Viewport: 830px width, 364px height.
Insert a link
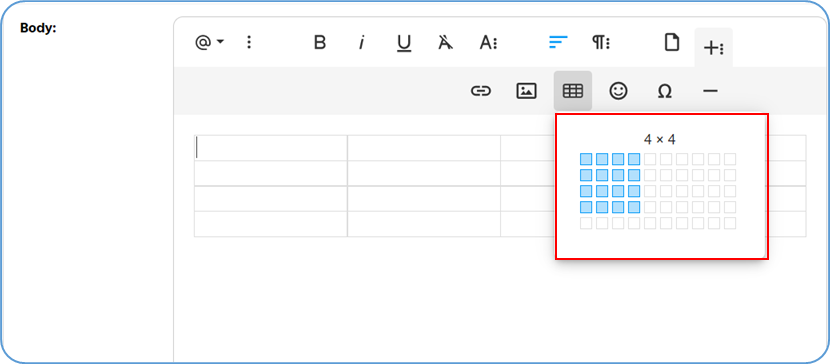[x=481, y=91]
